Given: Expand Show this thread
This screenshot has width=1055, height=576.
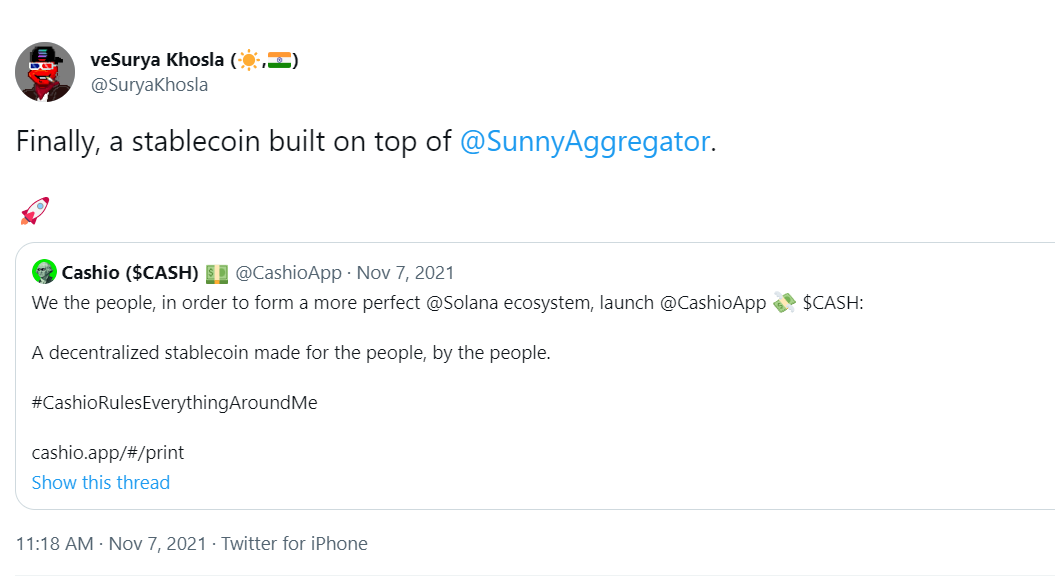Looking at the screenshot, I should pyautogui.click(x=101, y=483).
